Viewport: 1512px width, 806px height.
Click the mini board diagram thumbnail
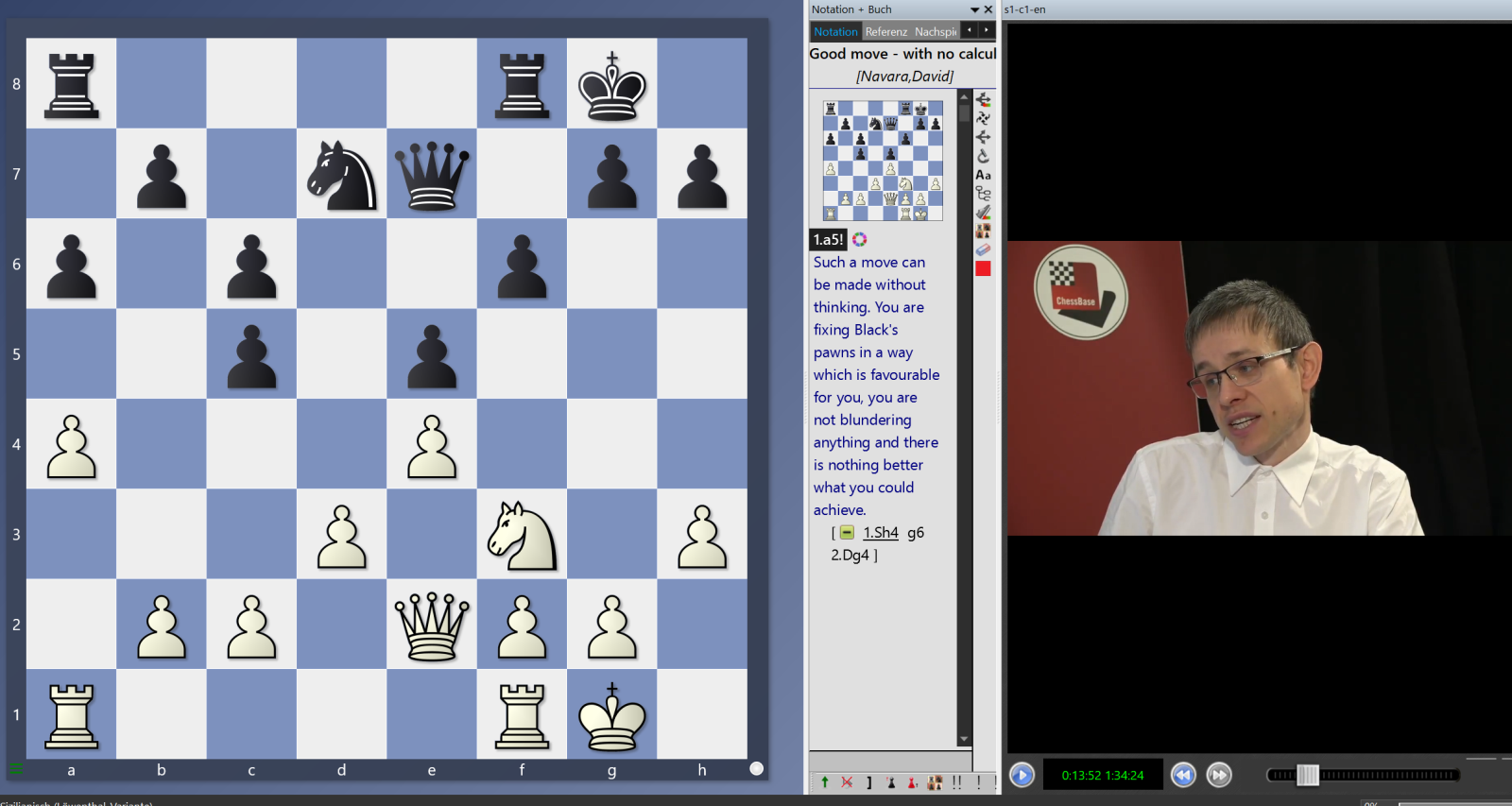point(883,161)
